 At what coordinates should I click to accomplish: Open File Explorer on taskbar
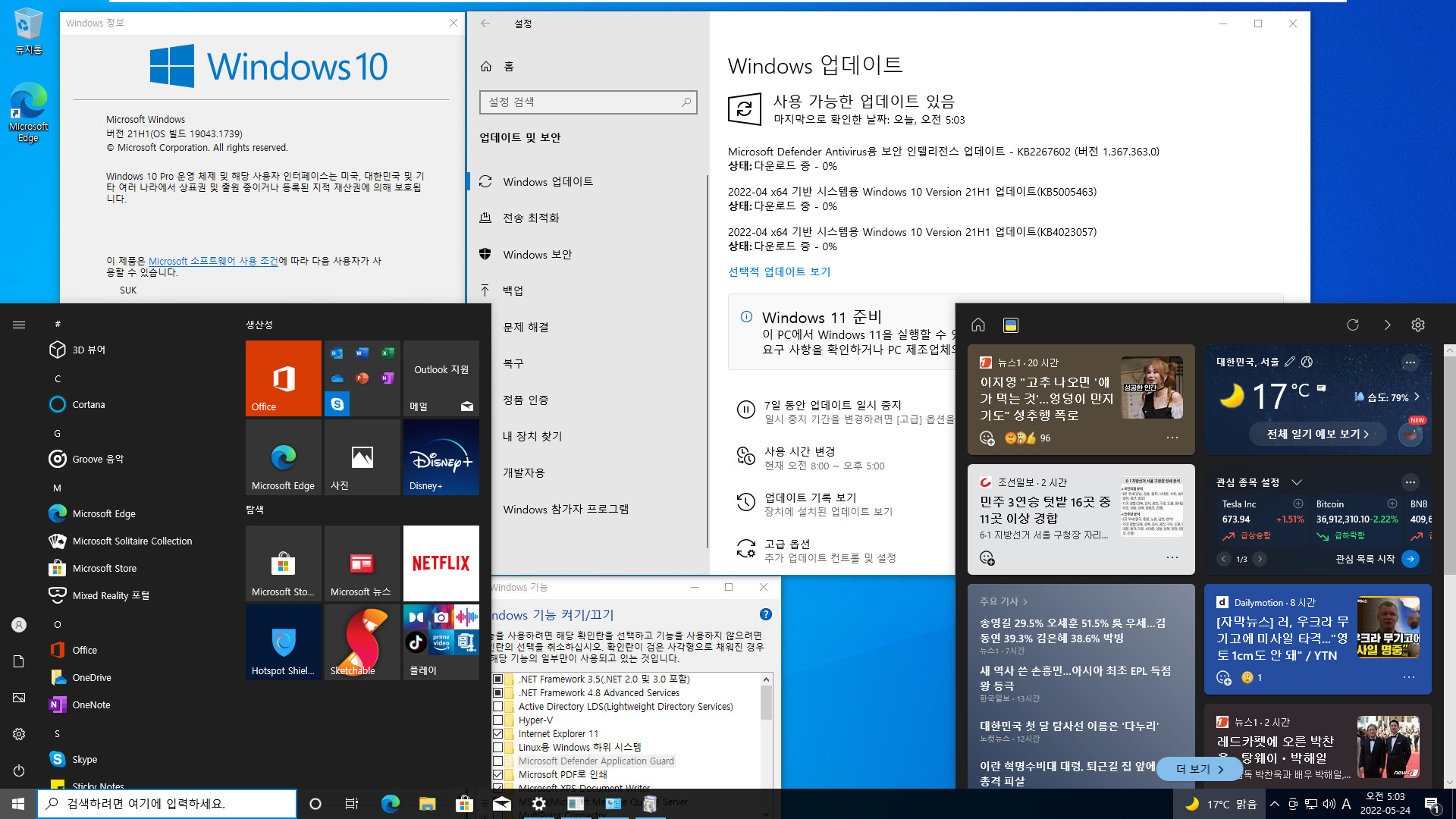427,804
